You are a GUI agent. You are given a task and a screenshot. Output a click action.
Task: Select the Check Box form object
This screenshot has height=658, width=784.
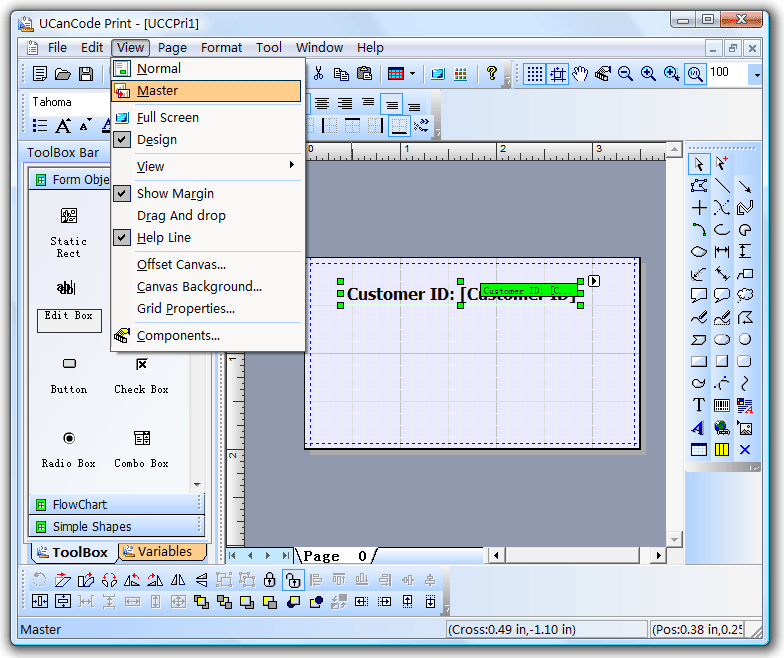[x=142, y=376]
